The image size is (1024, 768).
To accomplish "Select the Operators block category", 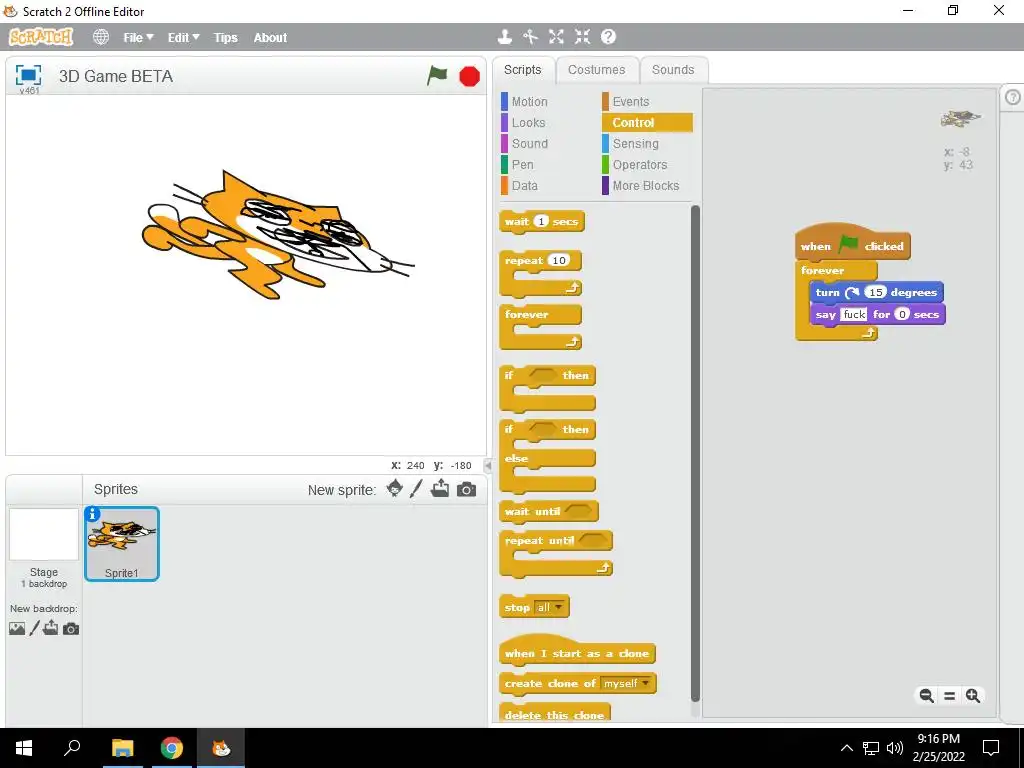I will click(x=639, y=165).
